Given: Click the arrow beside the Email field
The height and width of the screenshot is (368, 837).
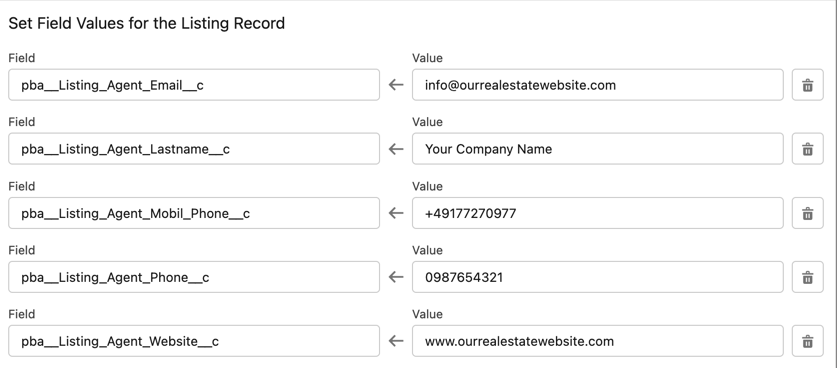Looking at the screenshot, I should tap(396, 85).
